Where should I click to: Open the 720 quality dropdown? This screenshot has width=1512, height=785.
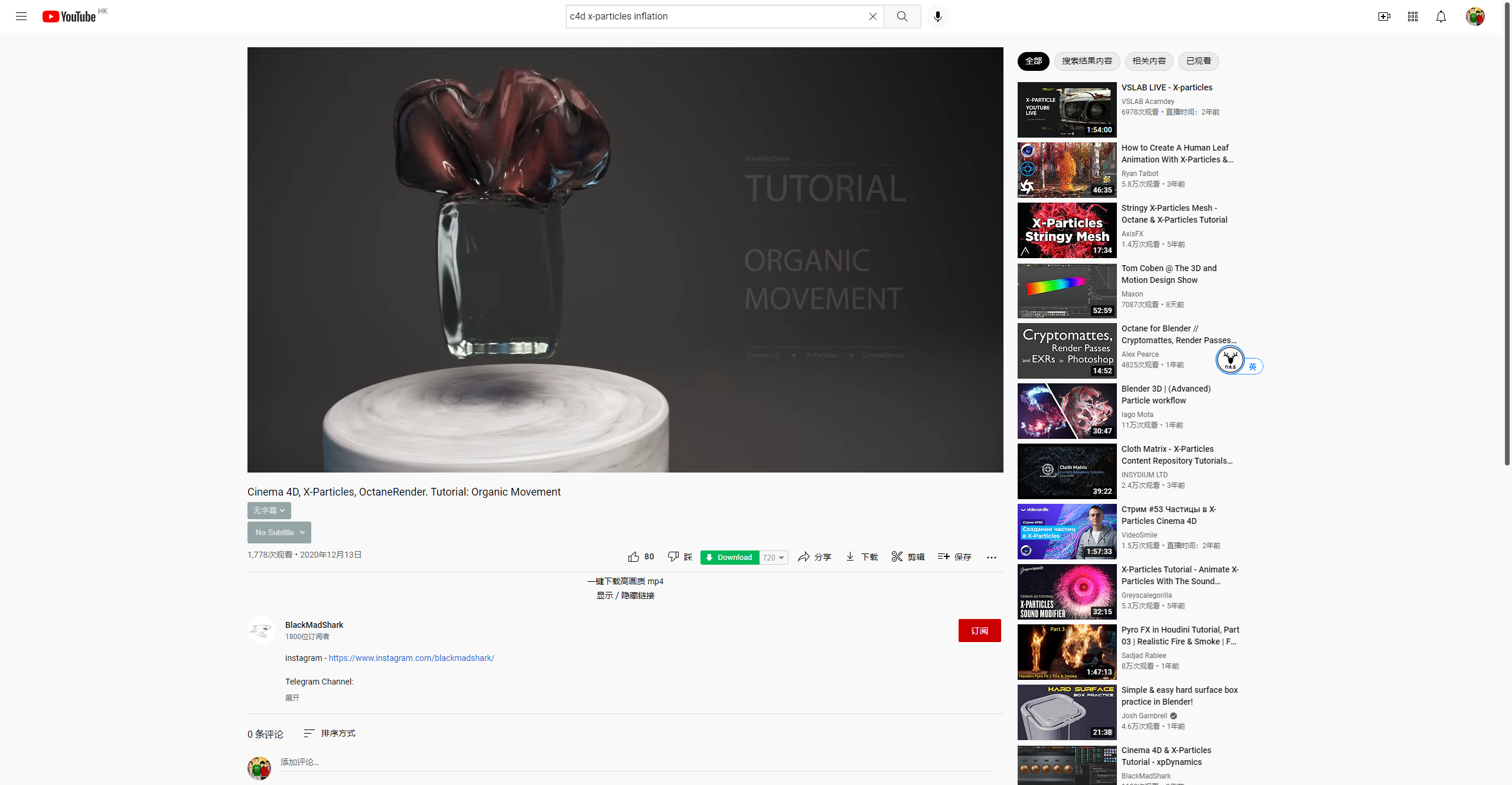tap(774, 558)
